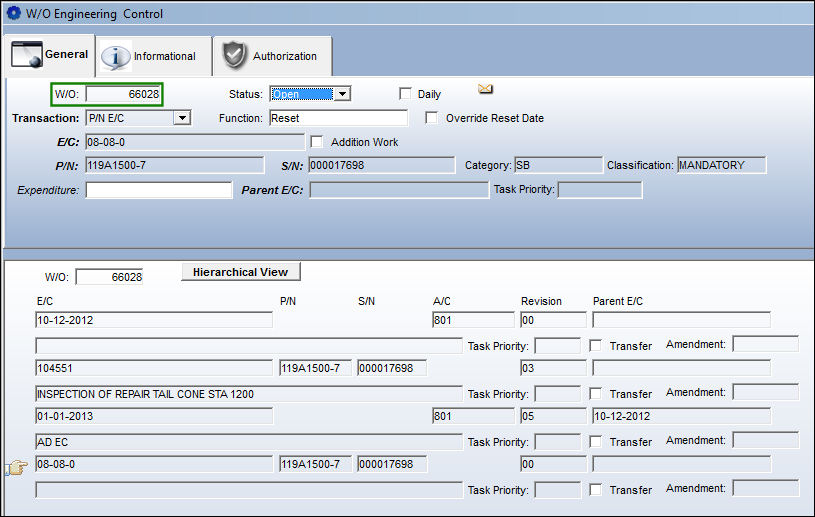Select the E/C row 104551
Viewport: 815px width, 517px height.
(154, 368)
